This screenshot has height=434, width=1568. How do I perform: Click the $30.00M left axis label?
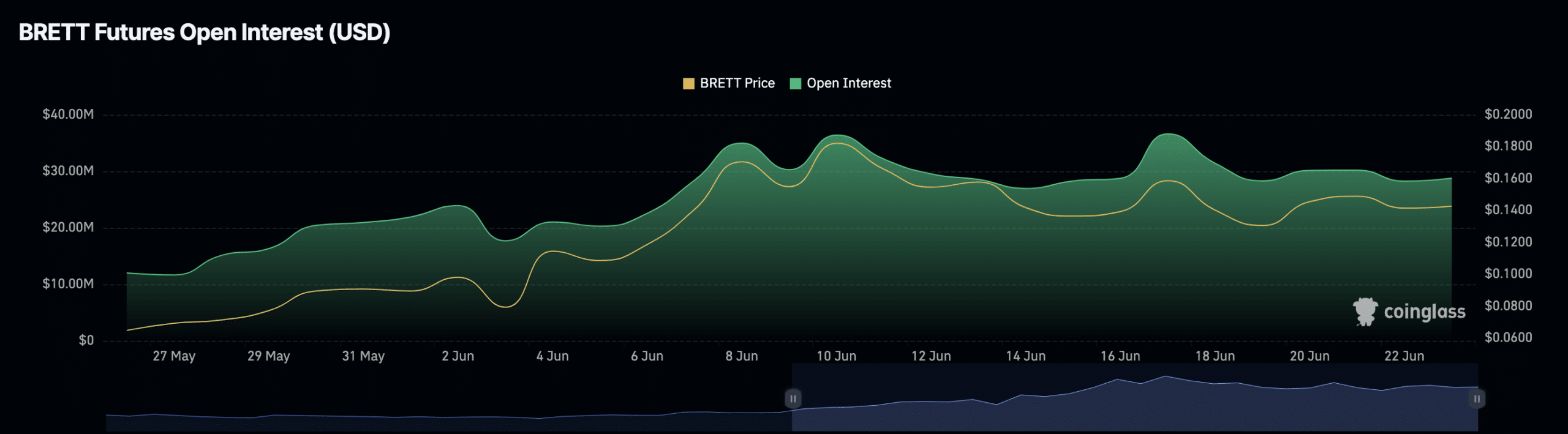[68, 171]
